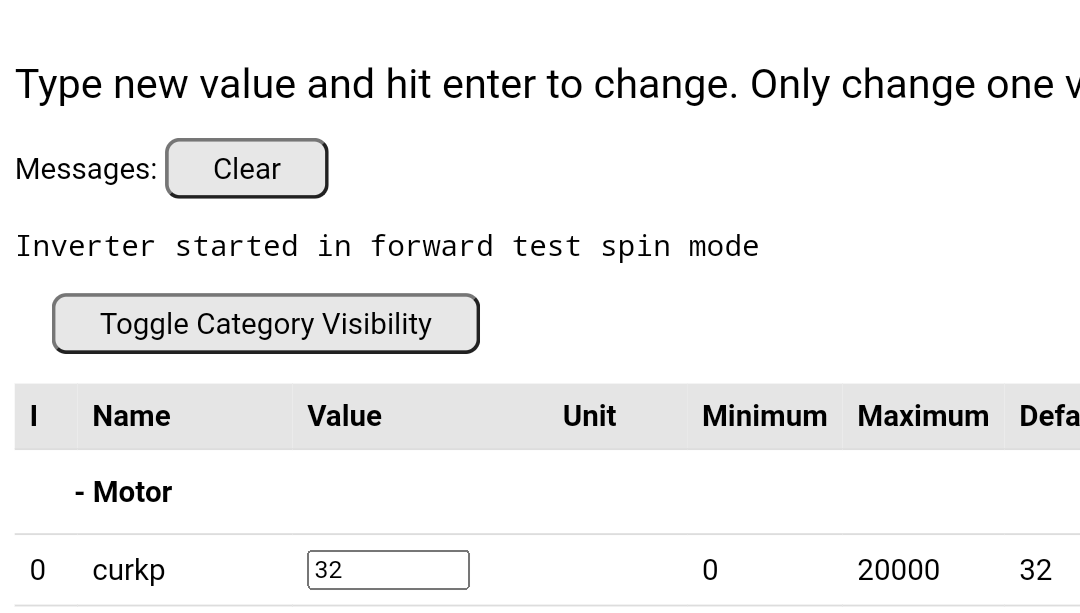Screen dimensions: 1080x613
Task: Click the Value column header
Action: pyautogui.click(x=344, y=416)
